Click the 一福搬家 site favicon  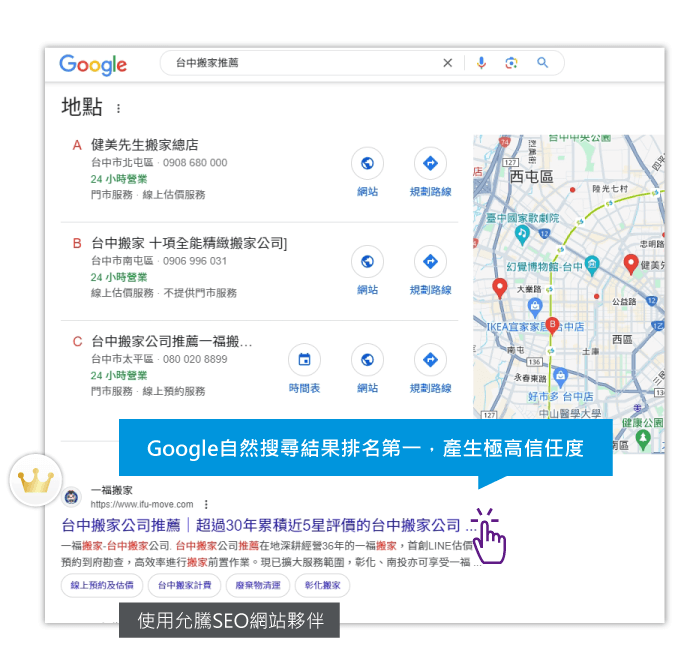click(71, 497)
